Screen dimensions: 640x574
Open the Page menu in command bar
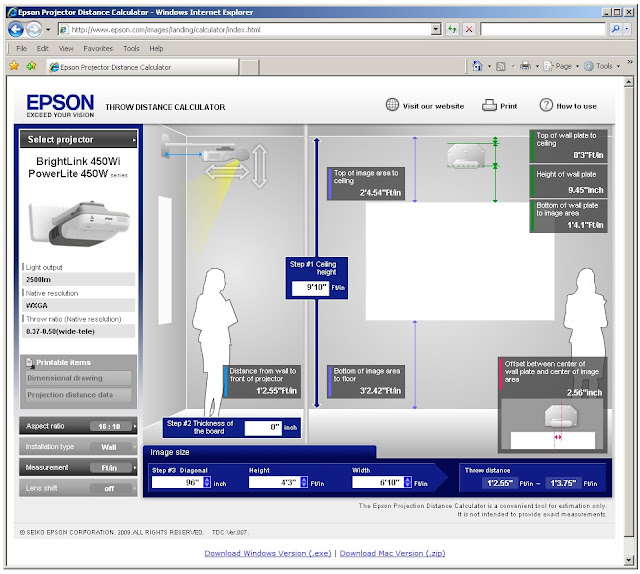[561, 66]
